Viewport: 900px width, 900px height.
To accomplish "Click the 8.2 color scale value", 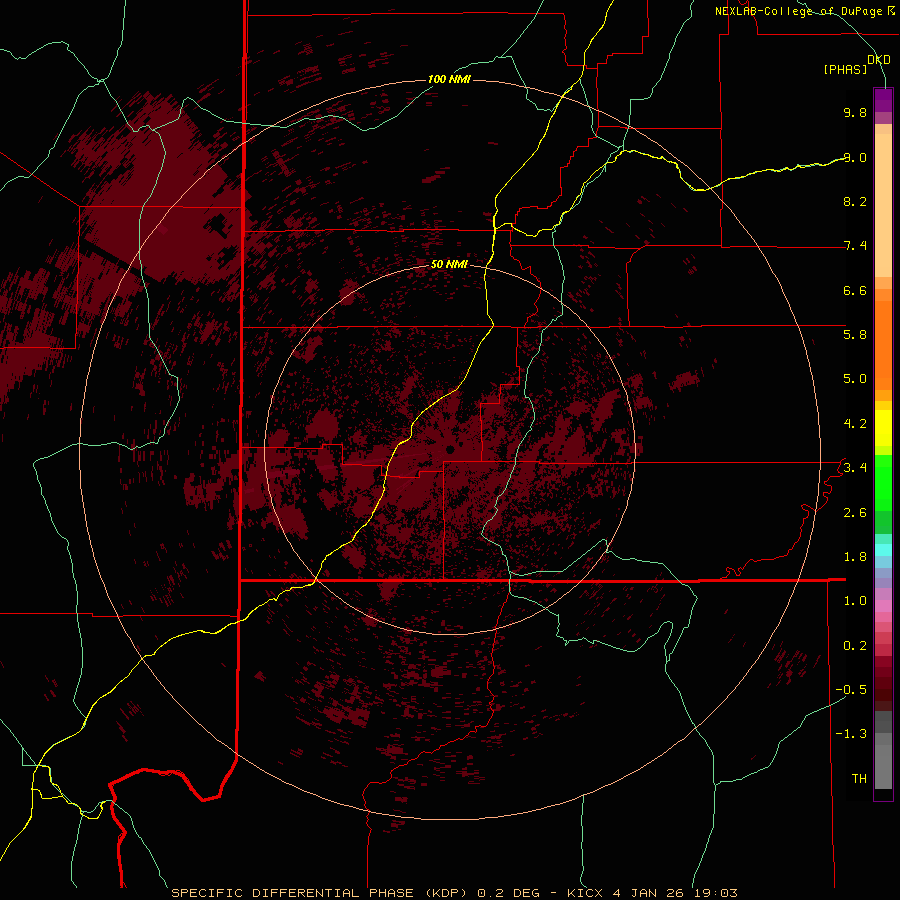I will [x=855, y=201].
